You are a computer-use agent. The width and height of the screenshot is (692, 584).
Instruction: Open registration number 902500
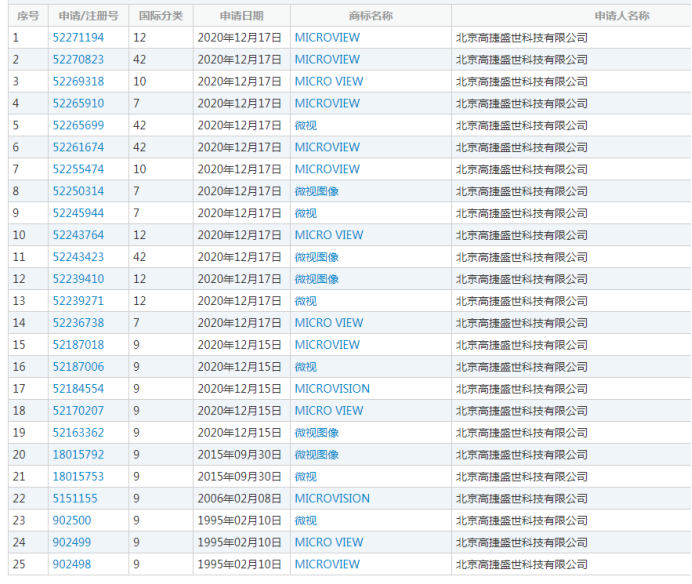tap(72, 520)
